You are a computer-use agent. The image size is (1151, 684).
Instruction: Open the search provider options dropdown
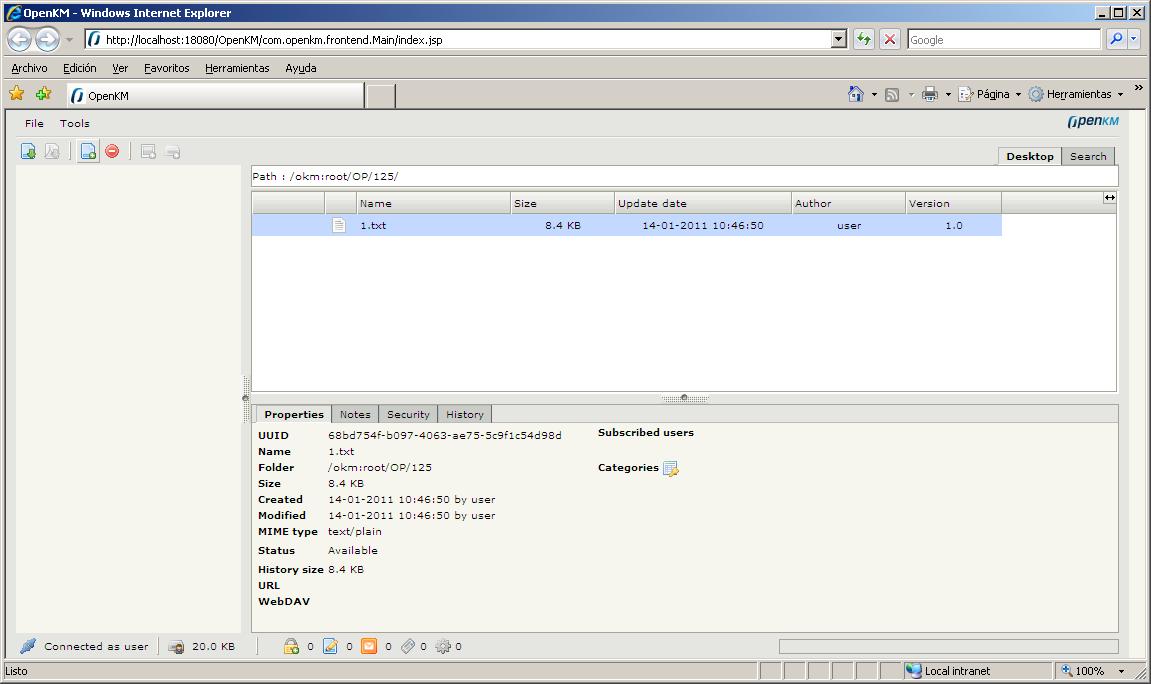tap(1133, 39)
